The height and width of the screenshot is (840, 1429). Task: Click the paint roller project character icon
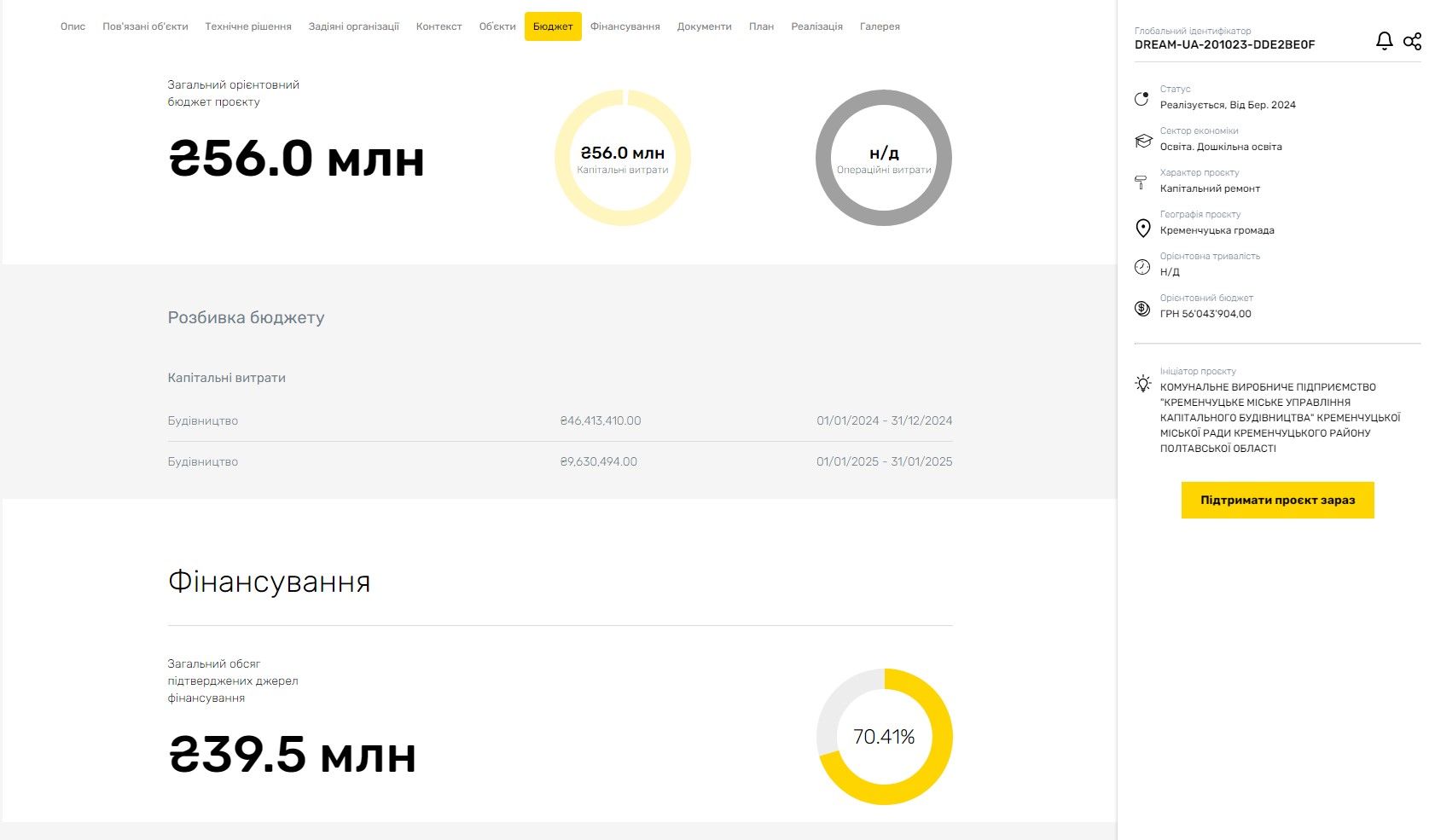[x=1141, y=182]
